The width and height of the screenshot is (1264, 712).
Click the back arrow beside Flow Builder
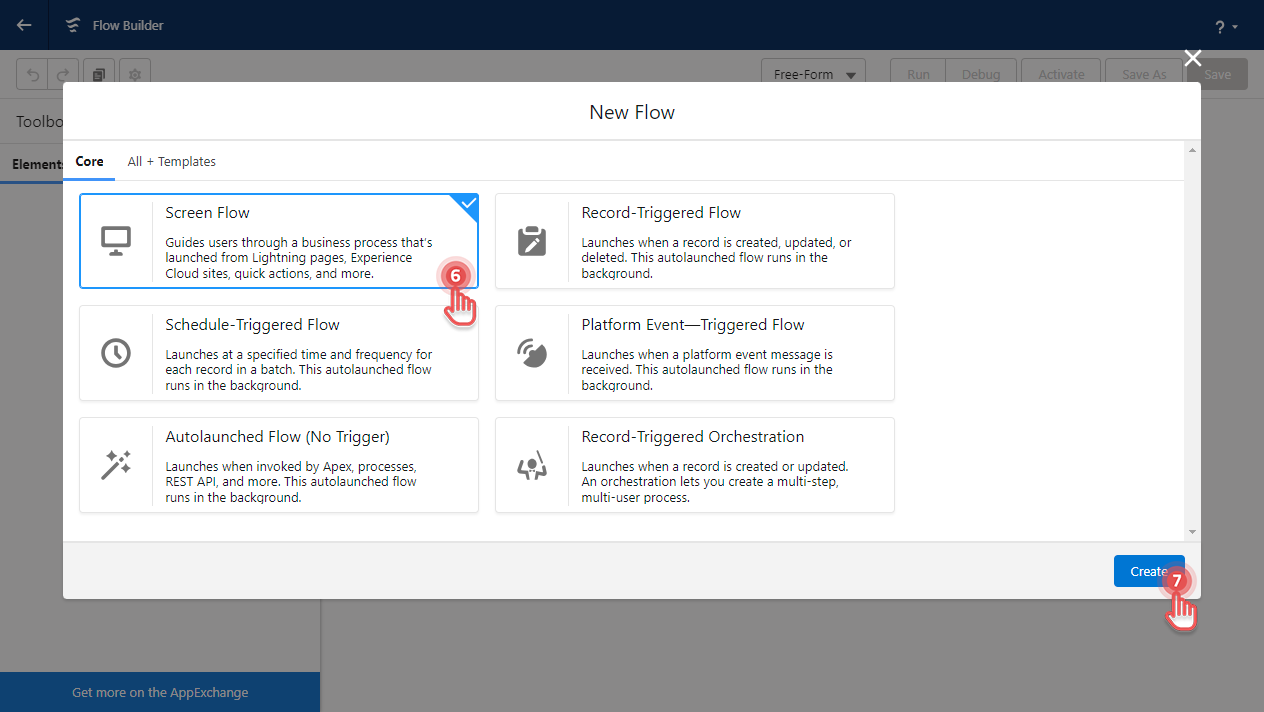click(23, 25)
